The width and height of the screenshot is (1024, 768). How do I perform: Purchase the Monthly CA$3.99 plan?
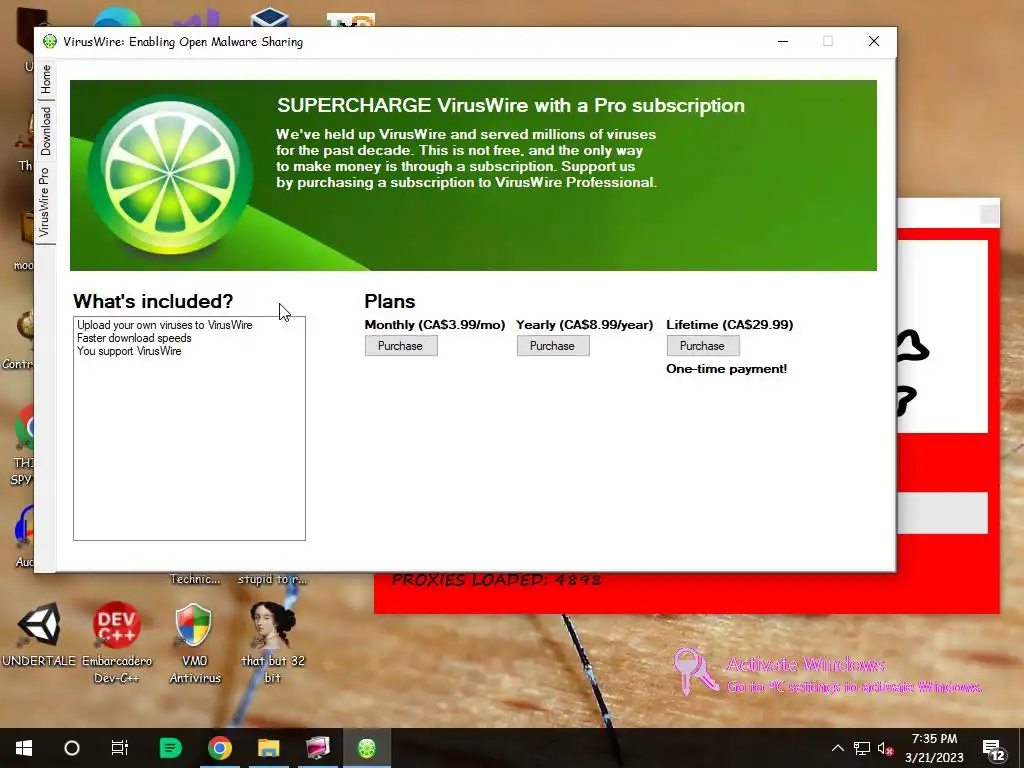[x=401, y=345]
